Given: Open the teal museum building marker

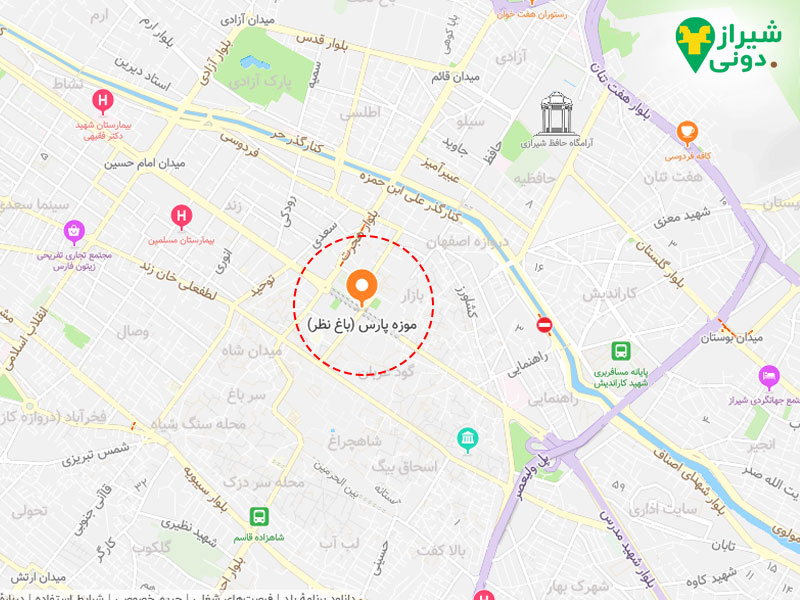Looking at the screenshot, I should pos(467,440).
